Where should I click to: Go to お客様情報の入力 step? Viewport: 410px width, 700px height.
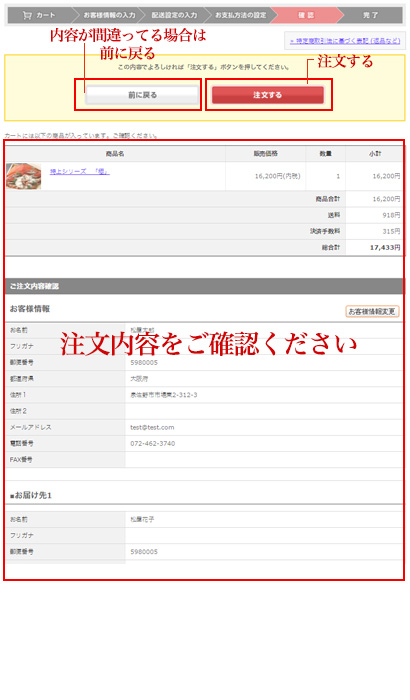(109, 16)
